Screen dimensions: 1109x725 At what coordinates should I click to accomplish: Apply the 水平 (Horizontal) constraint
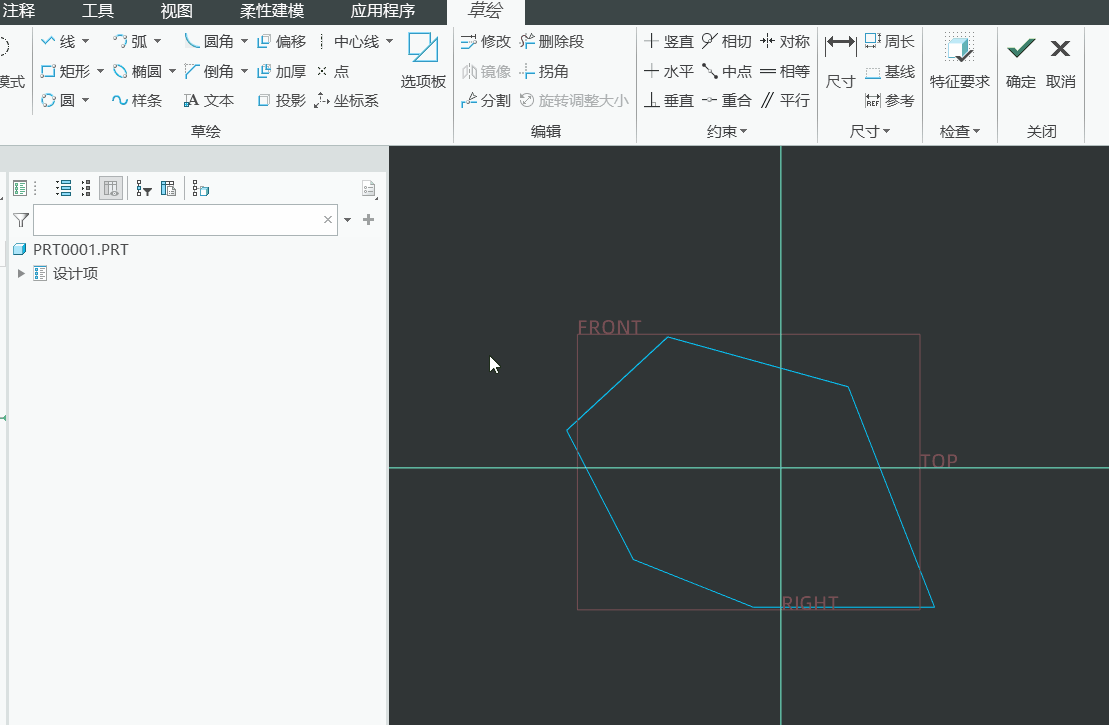668,71
